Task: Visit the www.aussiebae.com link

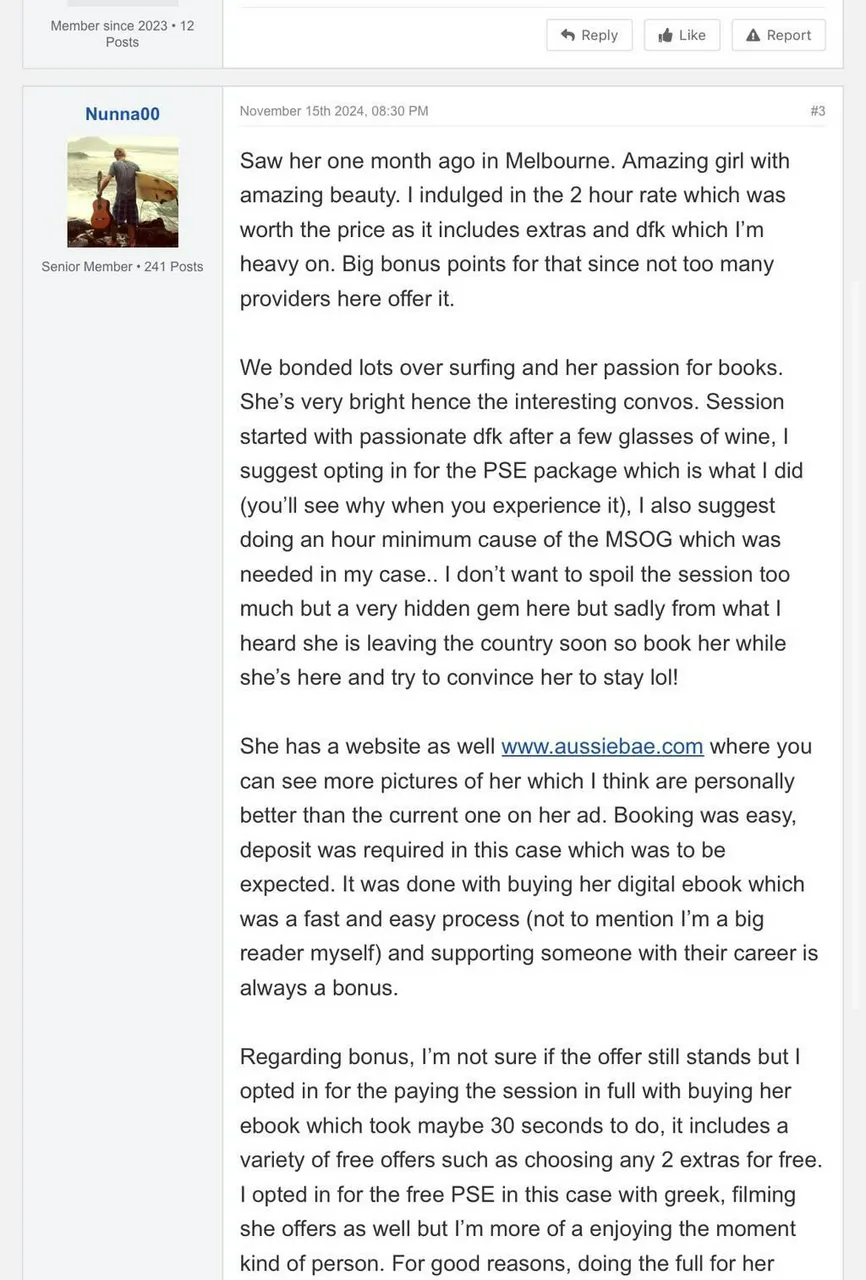Action: (x=602, y=746)
